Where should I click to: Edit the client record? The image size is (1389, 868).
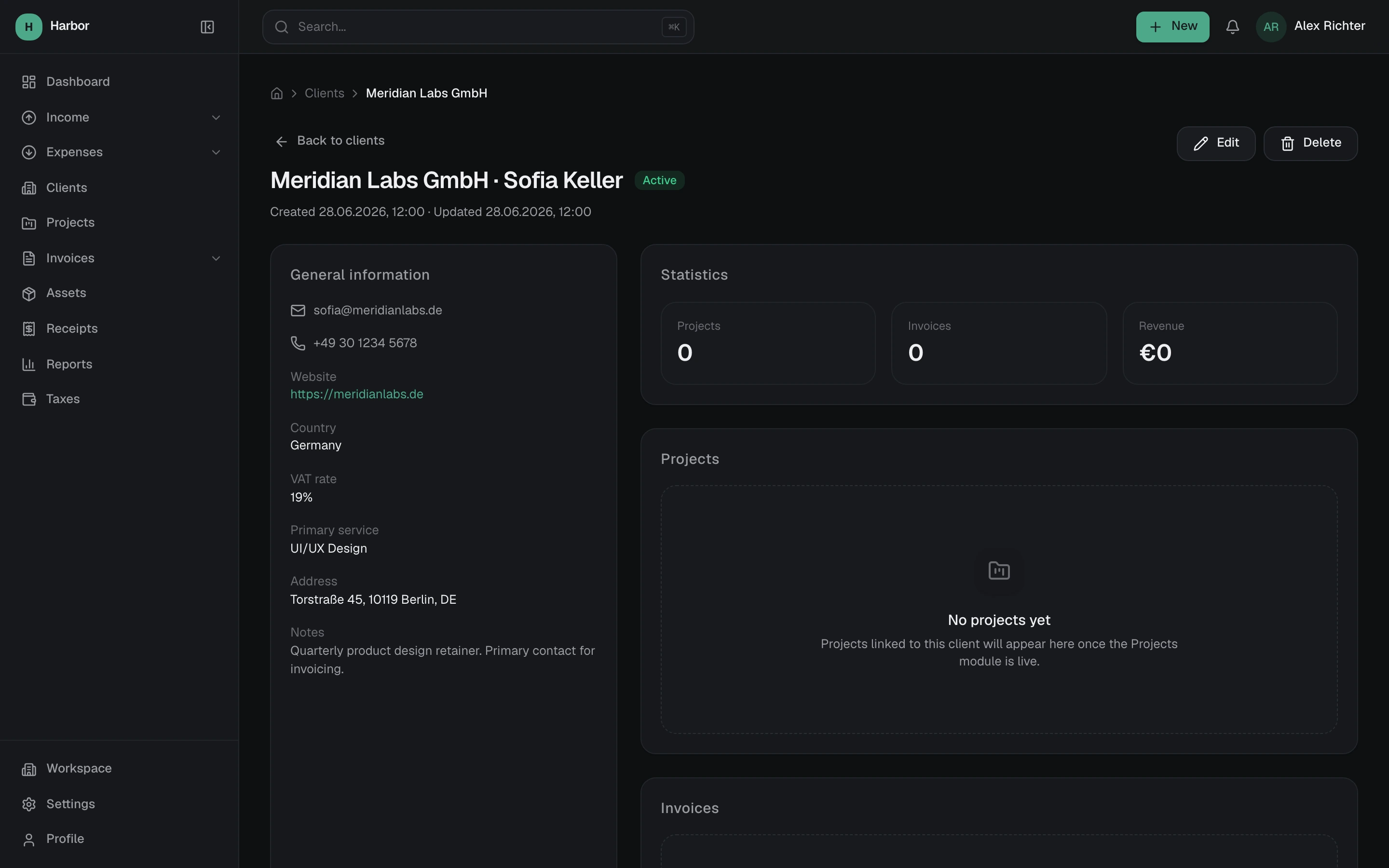(1216, 144)
